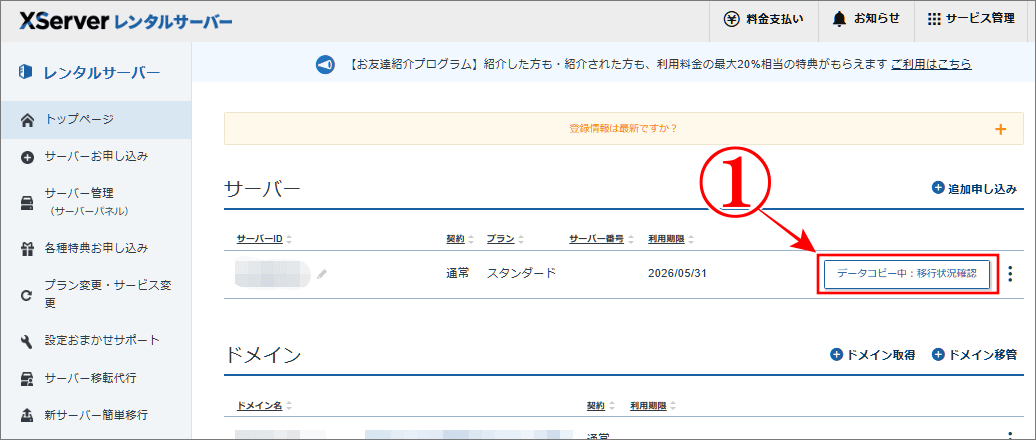This screenshot has width=1036, height=440.
Task: Open サービス管理 menu
Action: [x=971, y=19]
